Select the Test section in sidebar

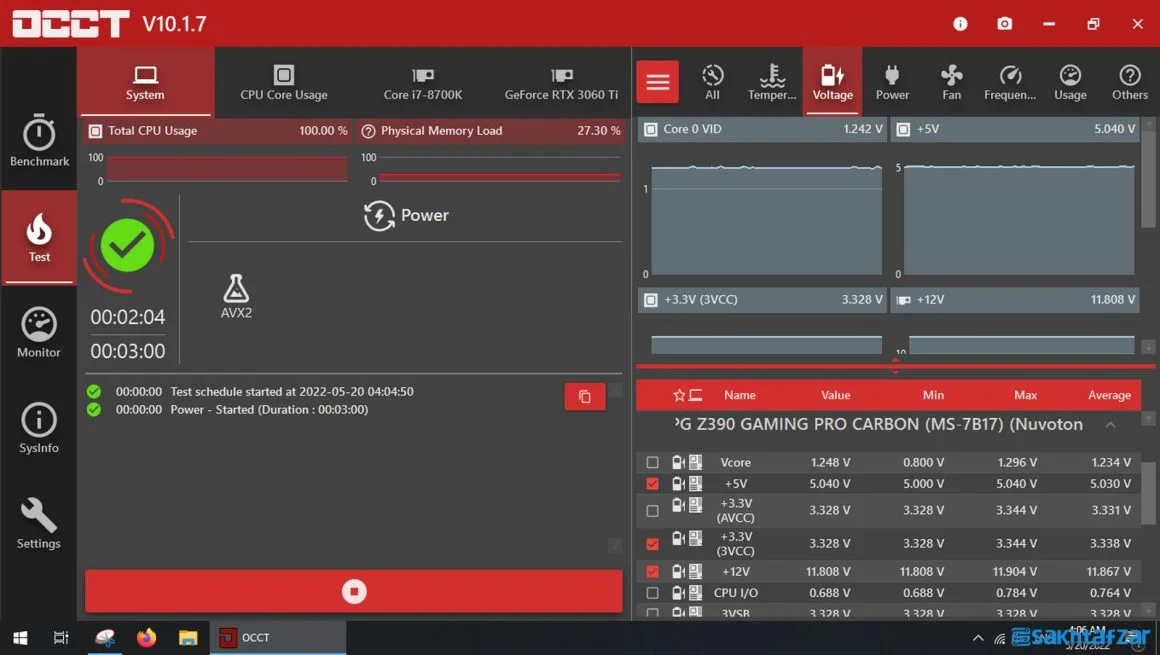click(38, 237)
